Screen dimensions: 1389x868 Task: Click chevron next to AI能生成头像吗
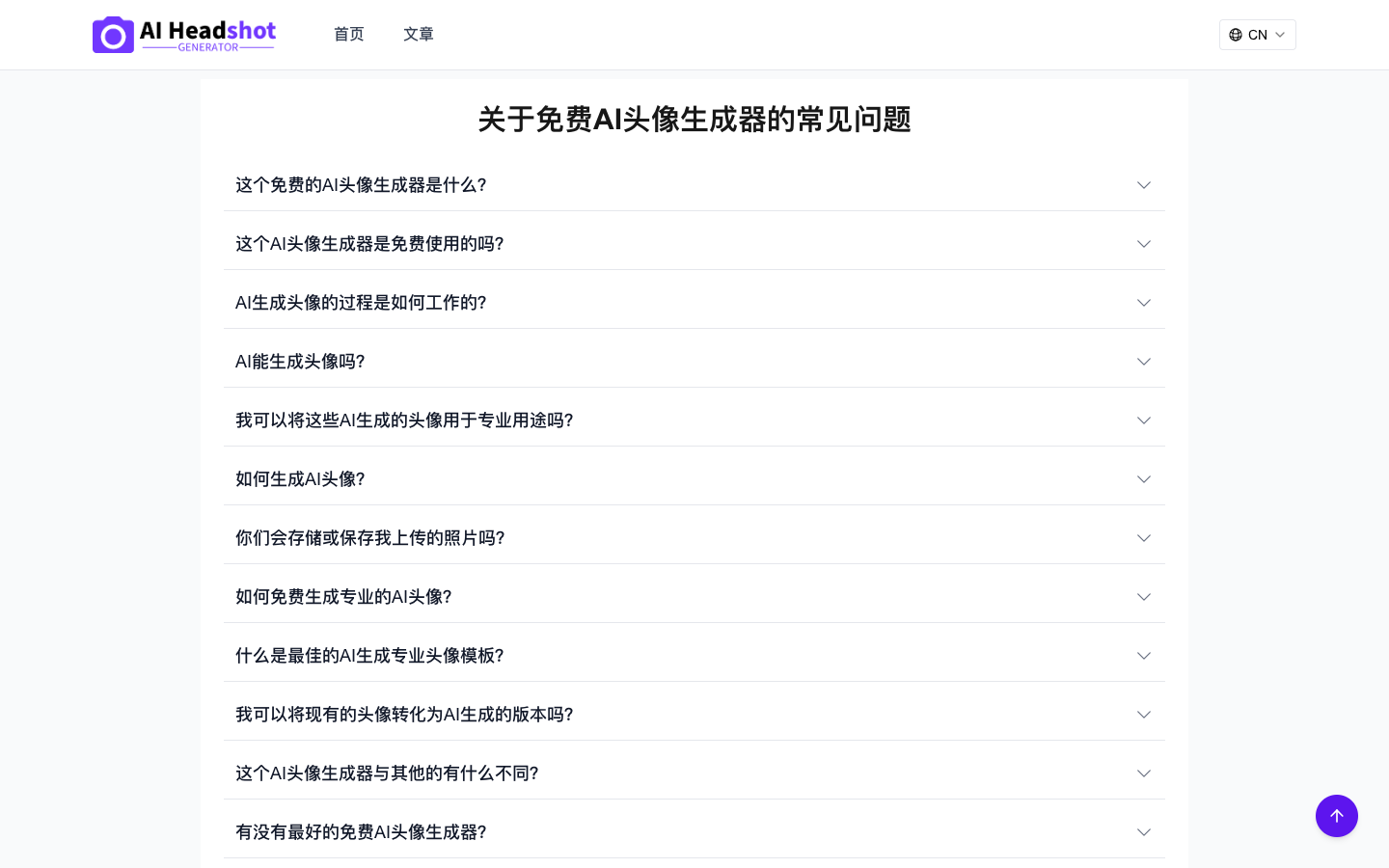point(1143,362)
